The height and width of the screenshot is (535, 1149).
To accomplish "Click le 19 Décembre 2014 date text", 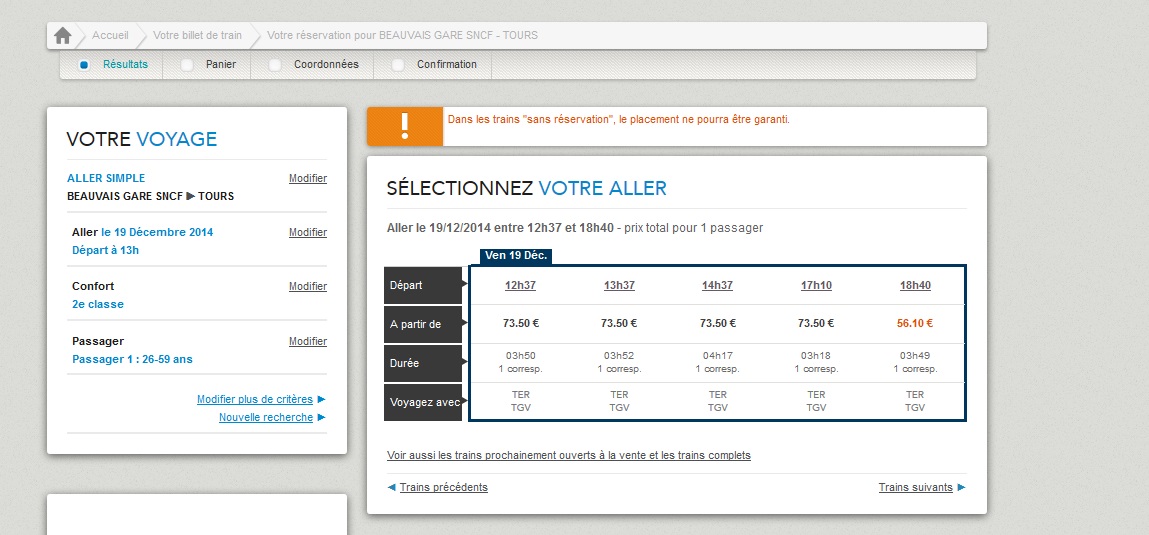I will coord(157,232).
